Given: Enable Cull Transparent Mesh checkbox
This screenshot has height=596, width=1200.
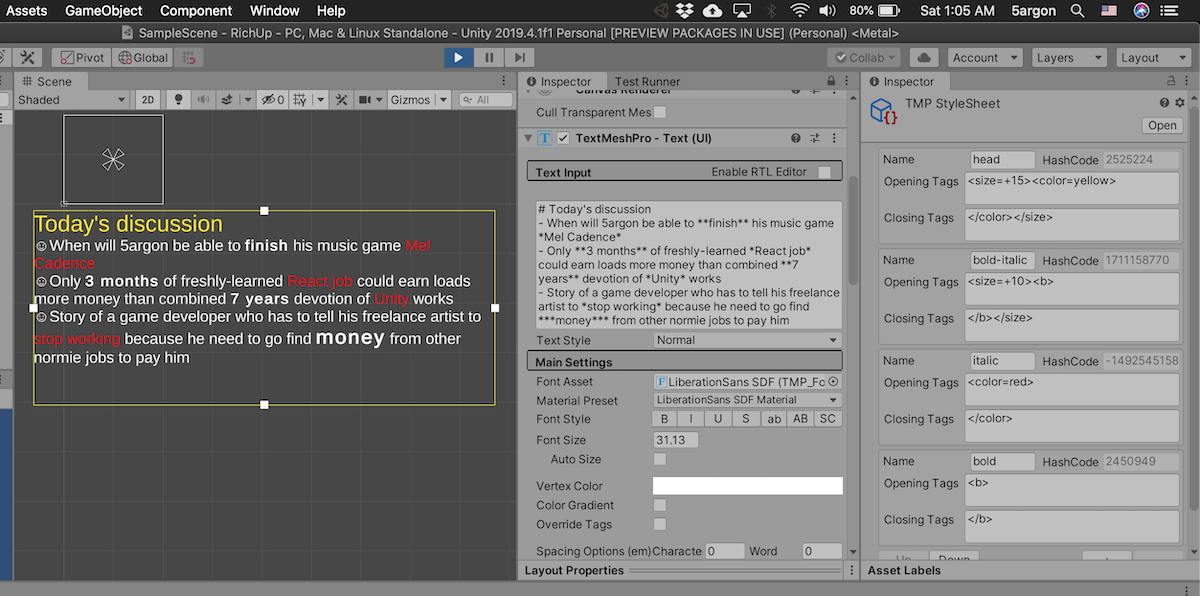Looking at the screenshot, I should pyautogui.click(x=660, y=113).
